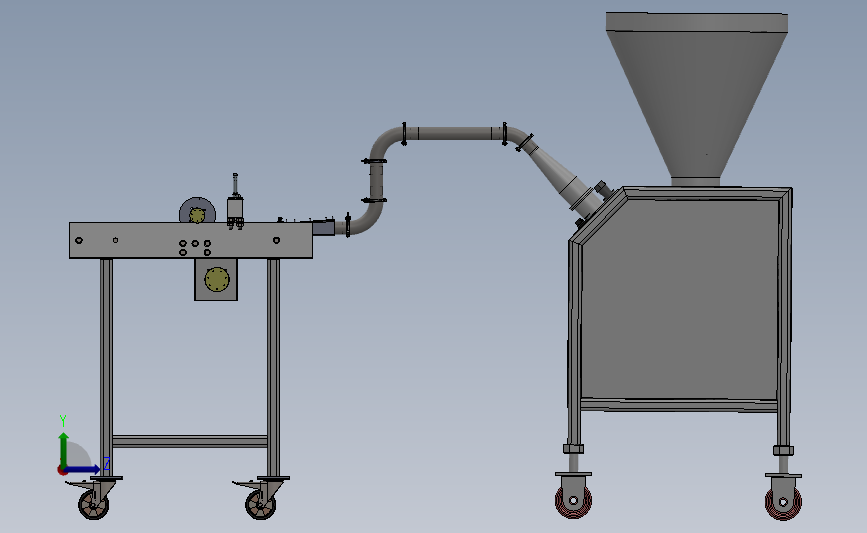Image resolution: width=867 pixels, height=533 pixels.
Task: Select the horizontal top pipe section
Action: coord(455,133)
